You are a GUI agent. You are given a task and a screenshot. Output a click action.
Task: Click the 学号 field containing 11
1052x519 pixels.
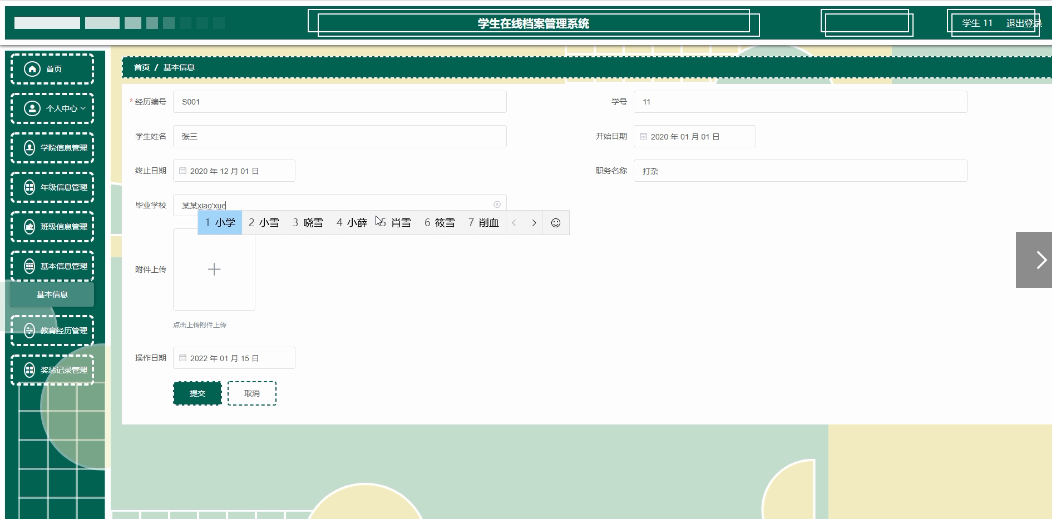(800, 102)
